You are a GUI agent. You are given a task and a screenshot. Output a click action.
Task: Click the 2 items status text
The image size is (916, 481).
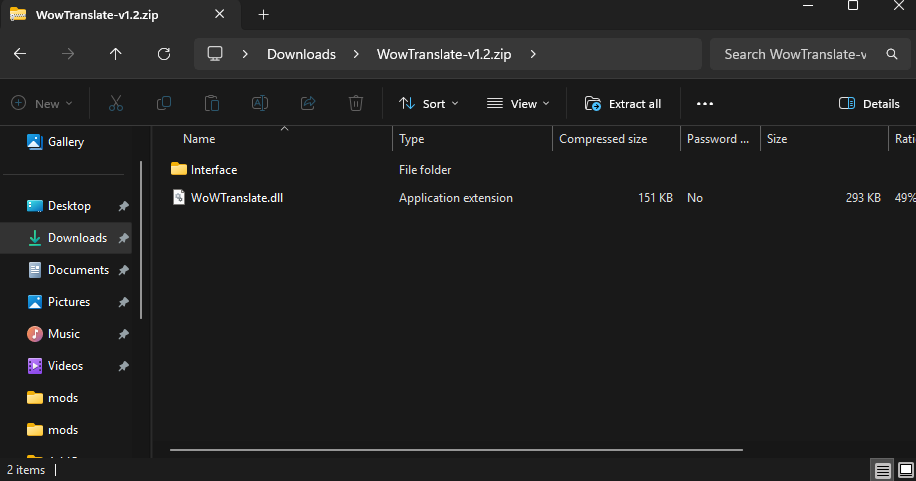[26, 470]
